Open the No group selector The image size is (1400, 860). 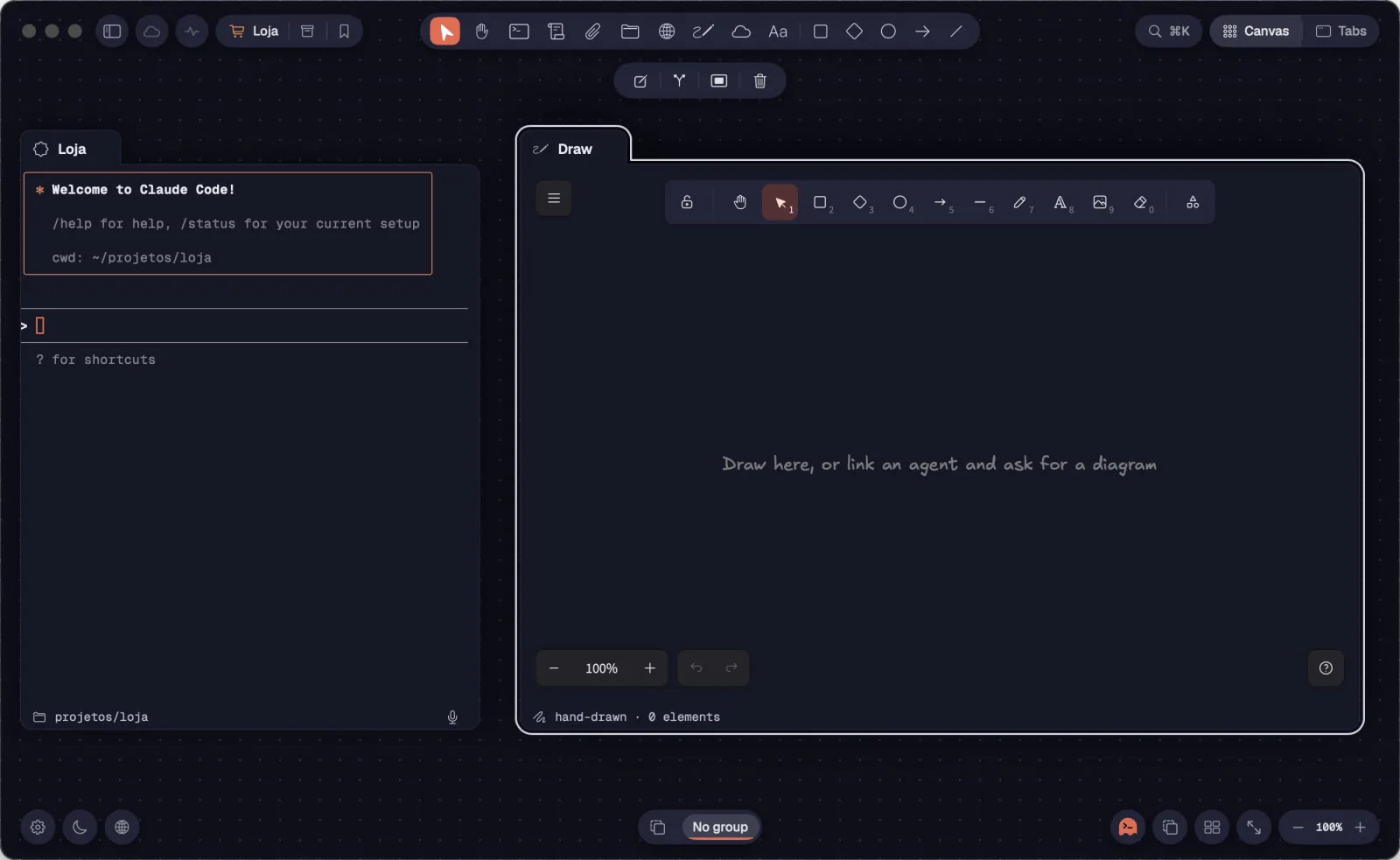pos(720,827)
